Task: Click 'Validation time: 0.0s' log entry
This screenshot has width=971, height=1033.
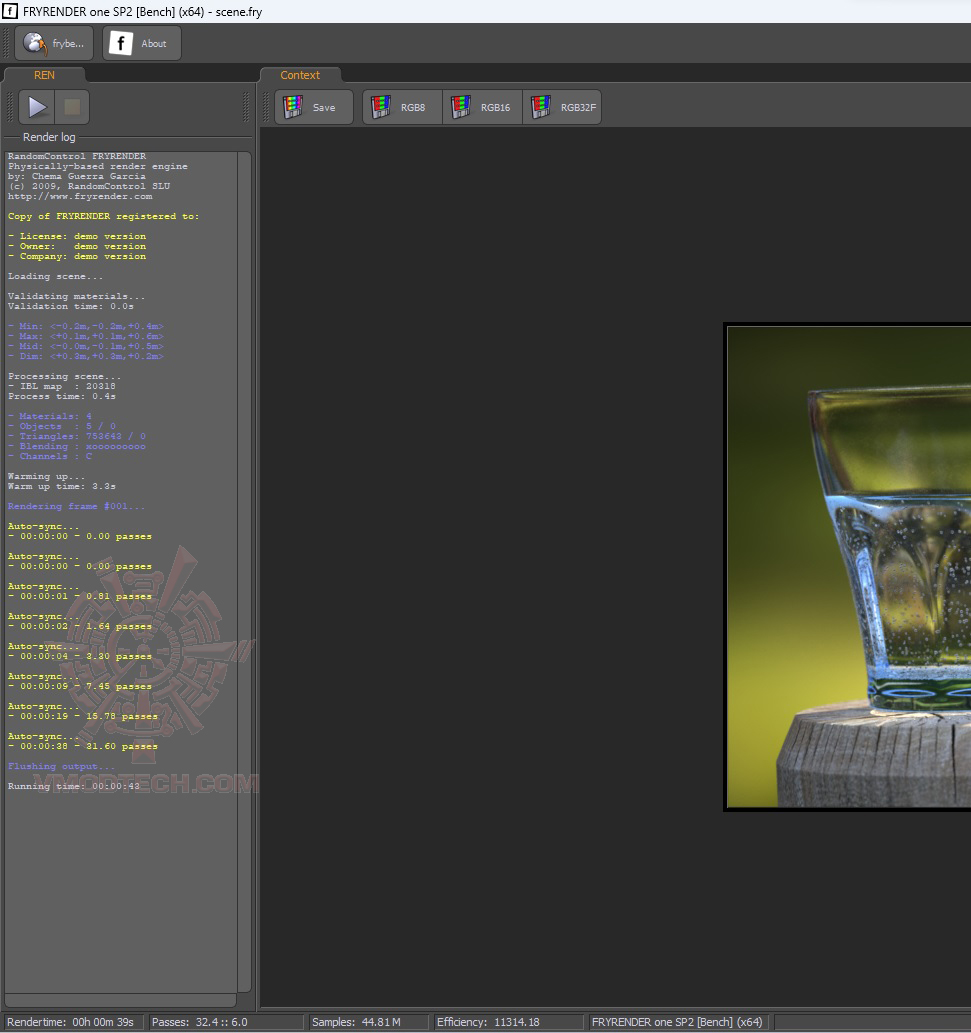Action: pyautogui.click(x=70, y=306)
